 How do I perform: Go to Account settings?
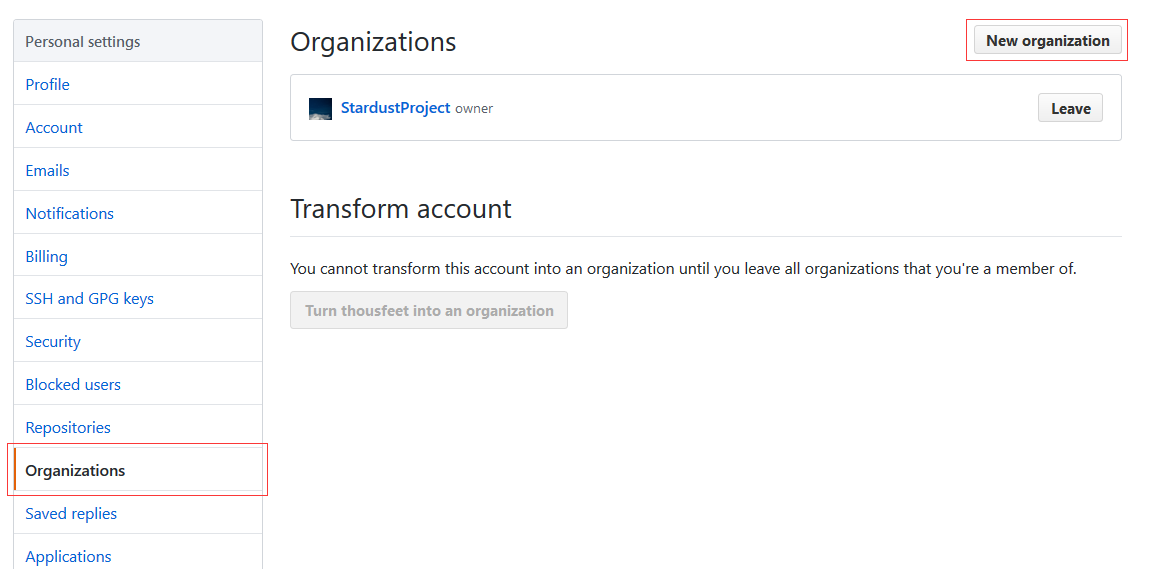click(x=54, y=127)
